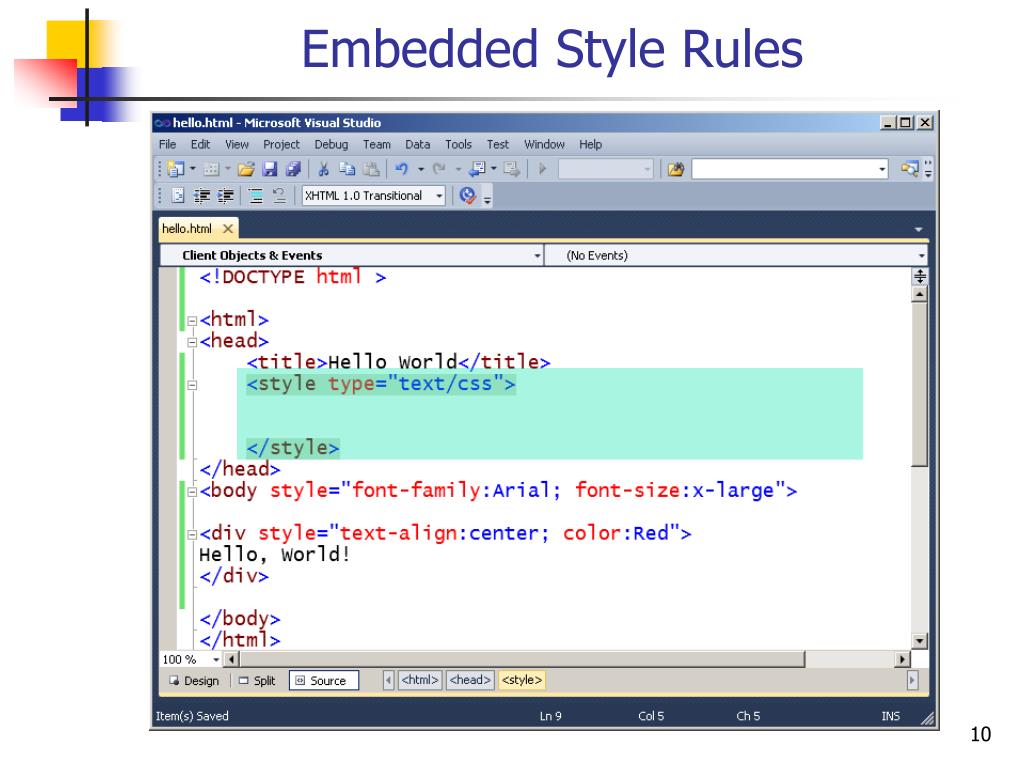
Task: Click the Solution Explorer icon at toolbar right
Action: [909, 170]
